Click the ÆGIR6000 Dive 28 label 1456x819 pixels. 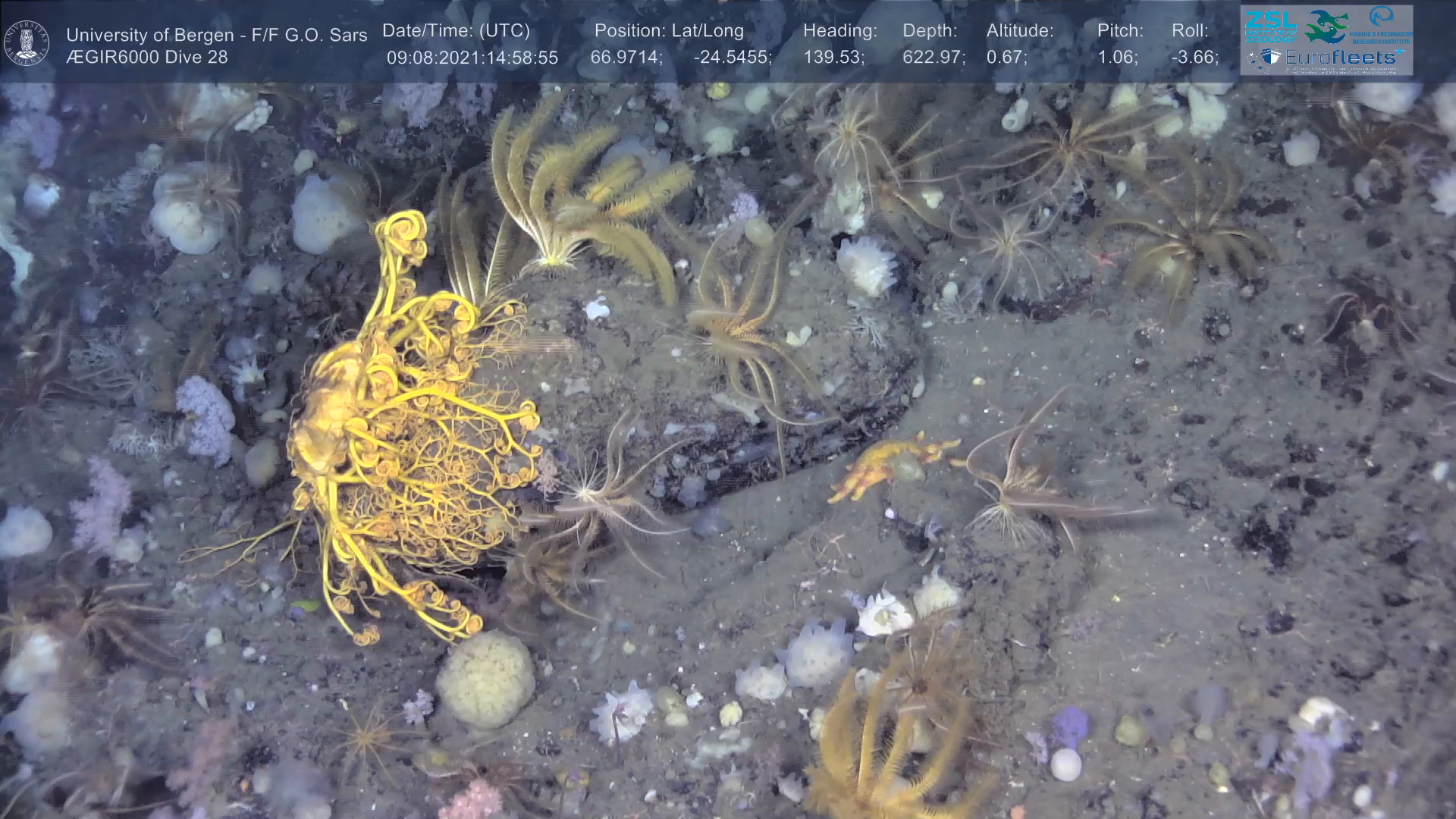(x=146, y=58)
